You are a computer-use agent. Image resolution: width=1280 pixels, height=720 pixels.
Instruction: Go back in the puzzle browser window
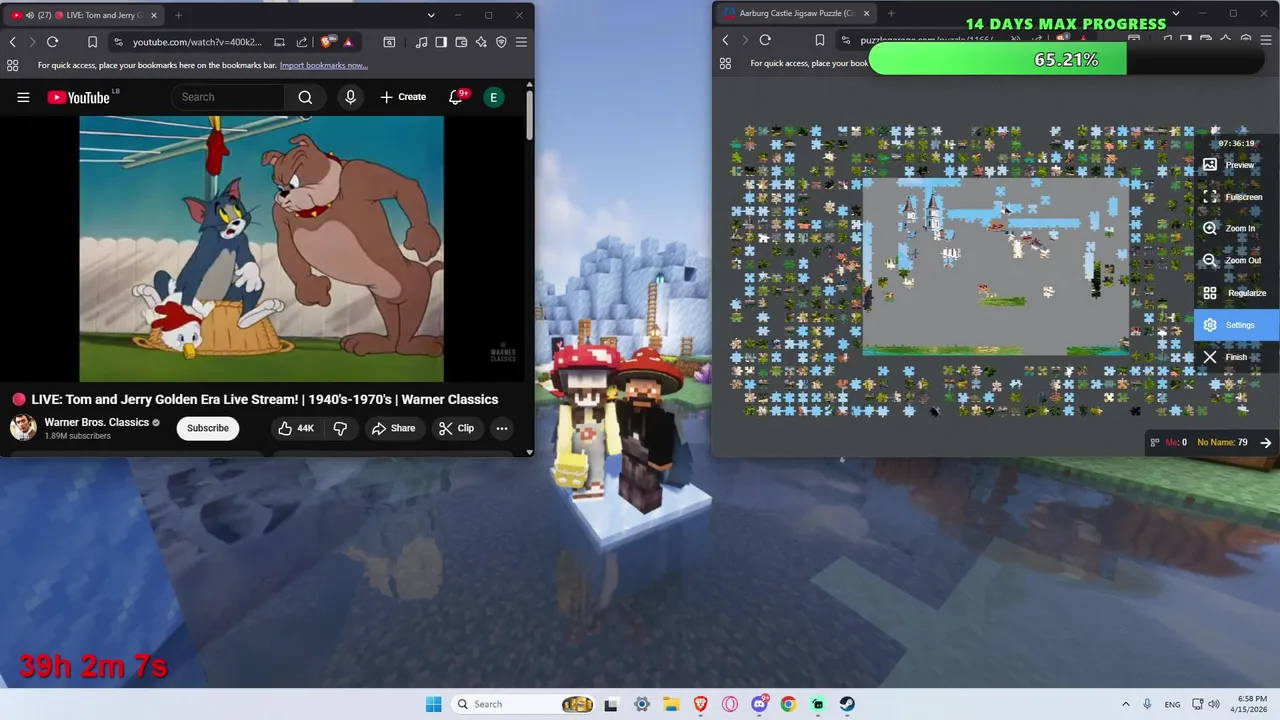pyautogui.click(x=726, y=40)
